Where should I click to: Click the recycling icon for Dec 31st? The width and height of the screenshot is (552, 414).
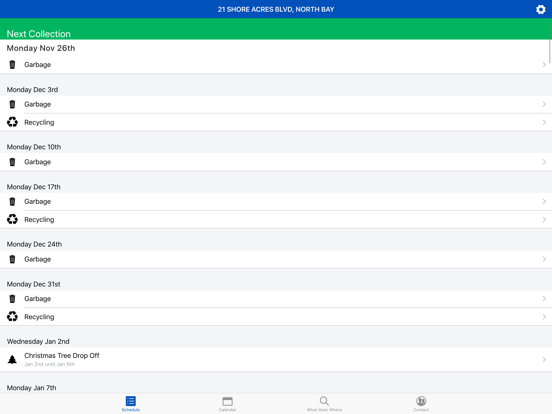click(12, 316)
